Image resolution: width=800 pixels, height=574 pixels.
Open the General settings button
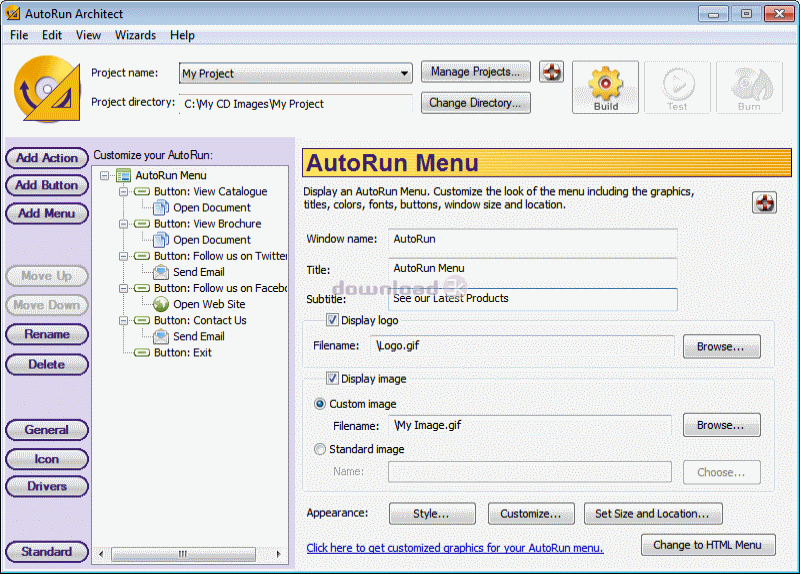tap(47, 430)
